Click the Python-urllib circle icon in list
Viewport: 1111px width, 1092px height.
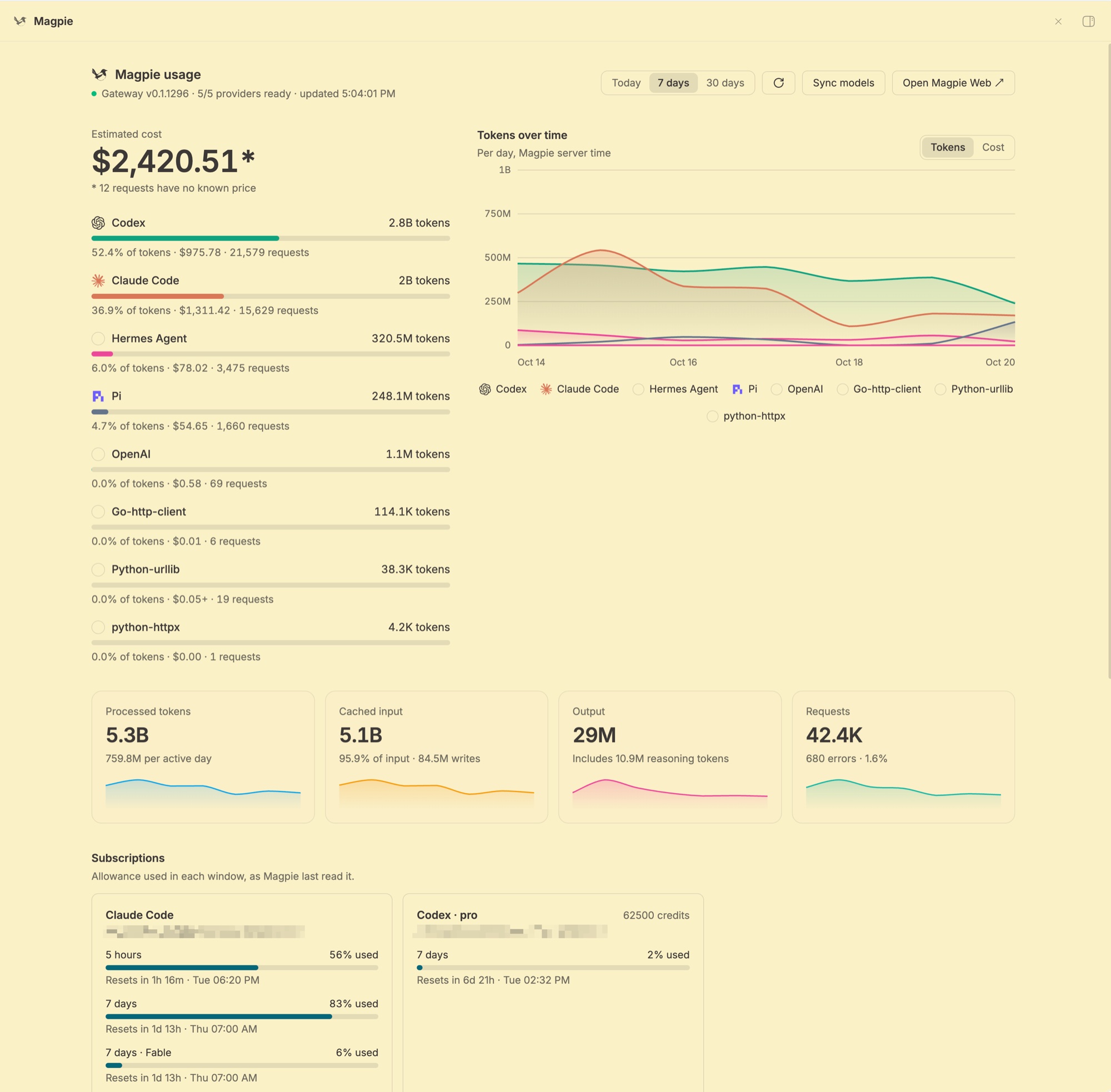(x=98, y=569)
